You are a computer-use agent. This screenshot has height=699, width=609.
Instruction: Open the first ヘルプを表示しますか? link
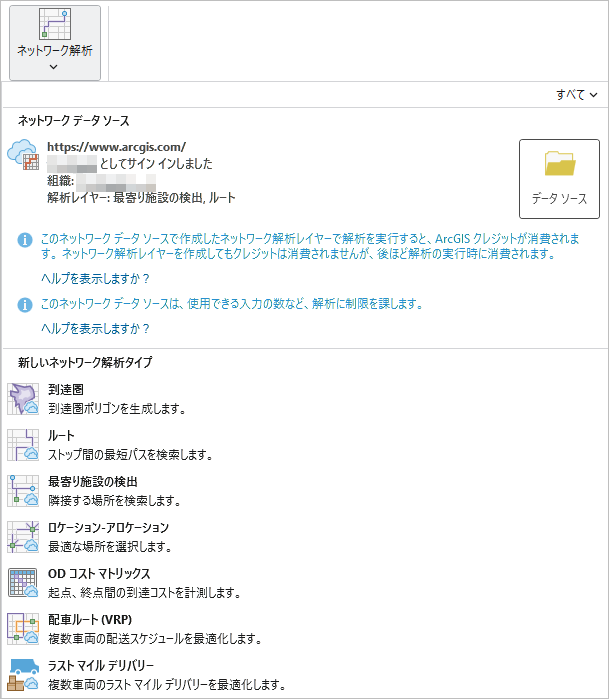tap(95, 278)
